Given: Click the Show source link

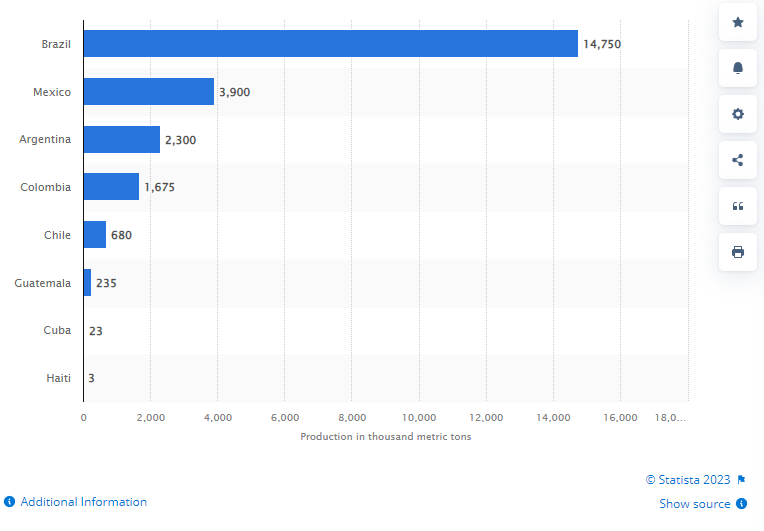Looking at the screenshot, I should [x=695, y=504].
